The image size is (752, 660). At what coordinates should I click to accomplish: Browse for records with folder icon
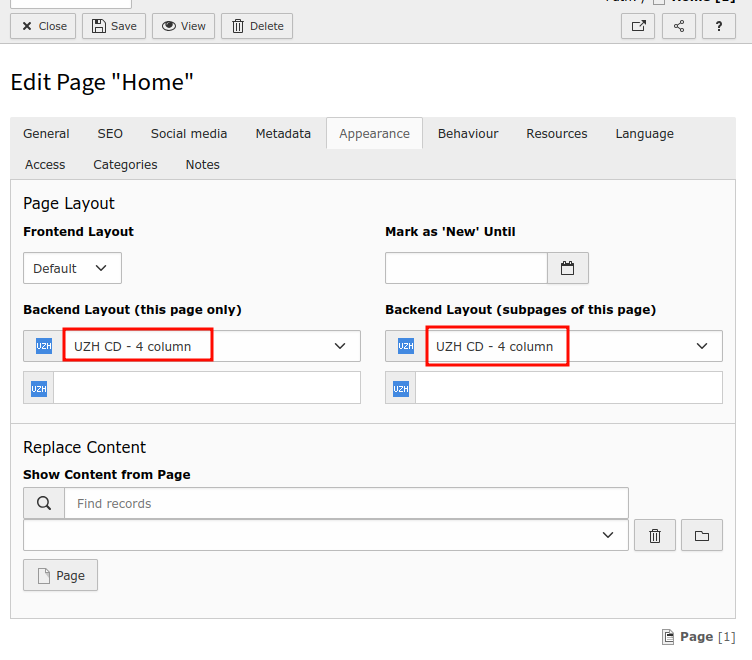pos(702,535)
